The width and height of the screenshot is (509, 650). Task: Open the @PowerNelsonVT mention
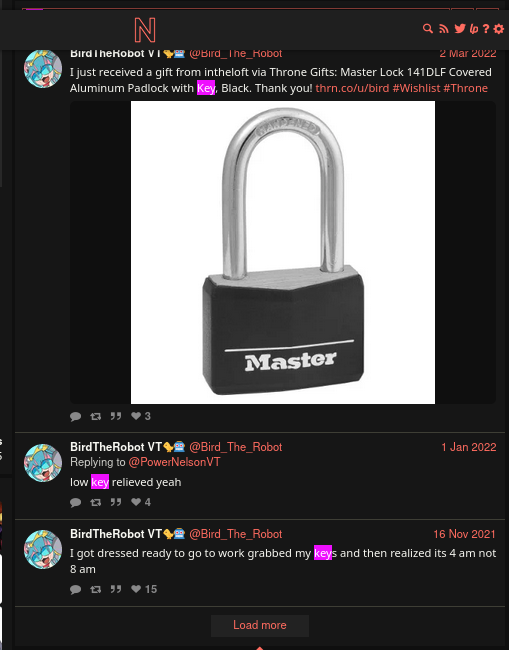[175, 462]
